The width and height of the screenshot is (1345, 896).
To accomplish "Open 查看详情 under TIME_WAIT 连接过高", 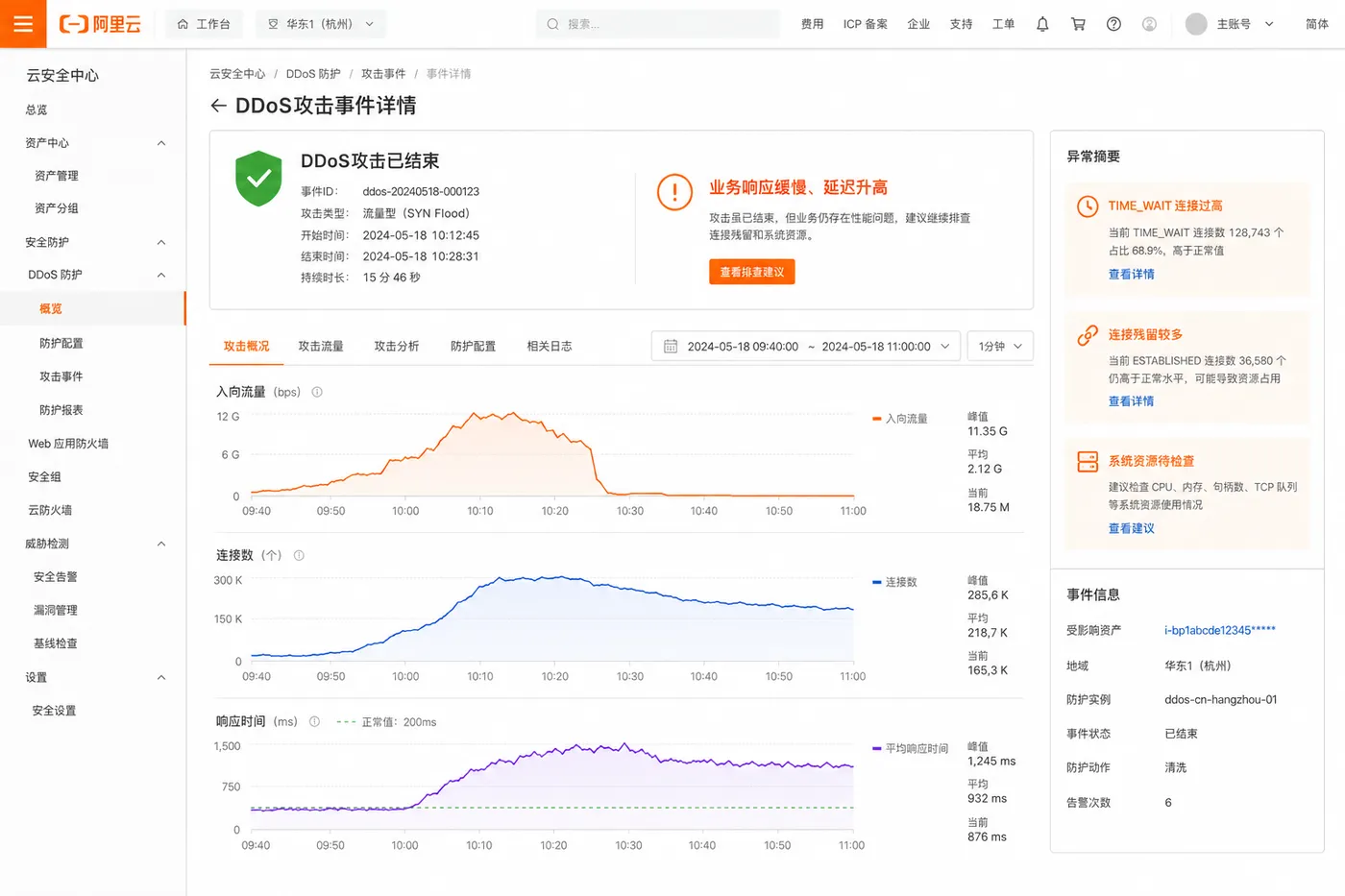I will (x=1132, y=275).
